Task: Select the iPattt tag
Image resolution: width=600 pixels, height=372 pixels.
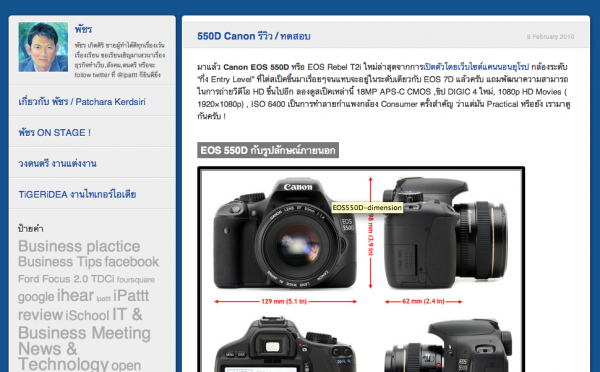Action: [x=131, y=295]
